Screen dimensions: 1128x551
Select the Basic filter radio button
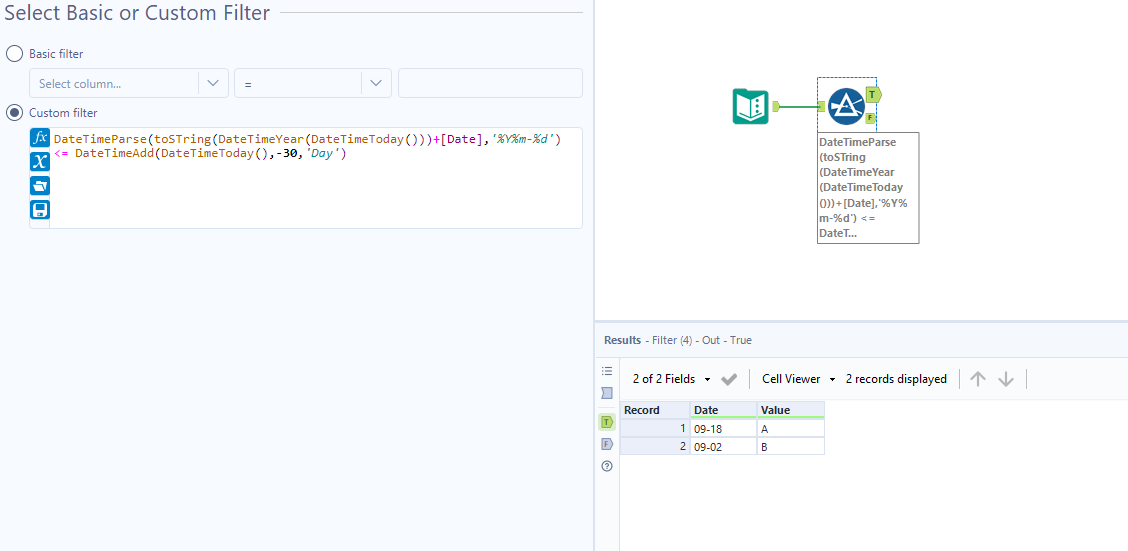click(x=14, y=53)
